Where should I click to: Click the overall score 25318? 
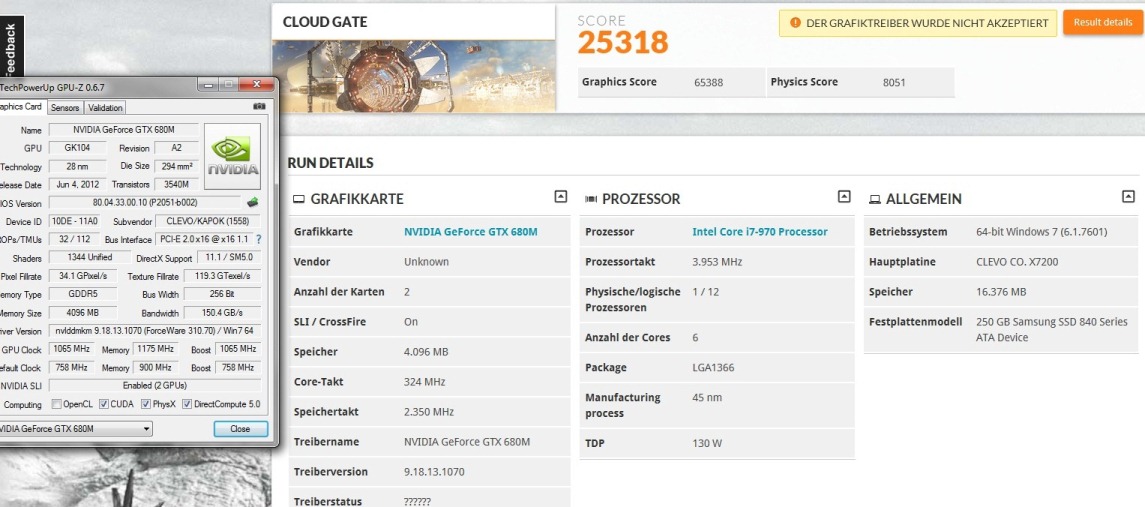[x=623, y=42]
